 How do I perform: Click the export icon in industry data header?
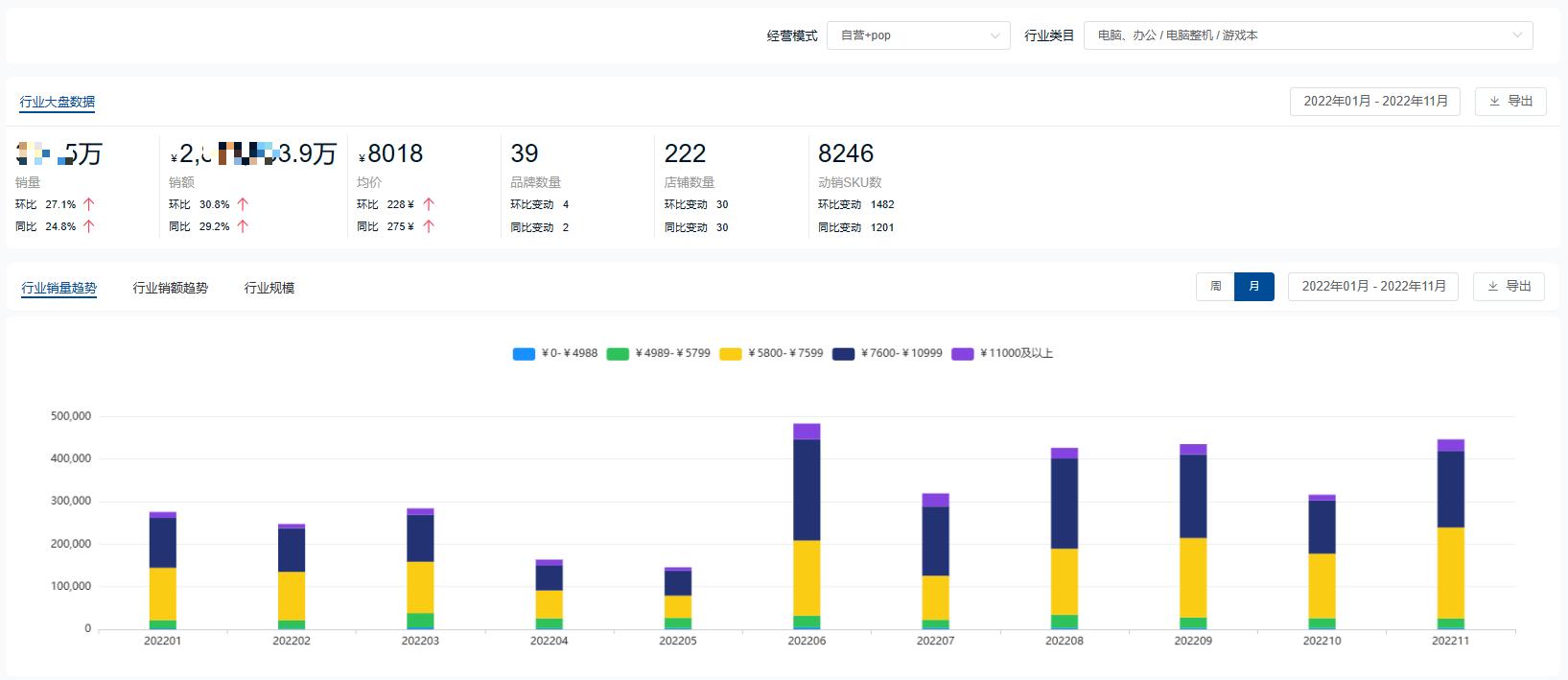click(x=1493, y=102)
